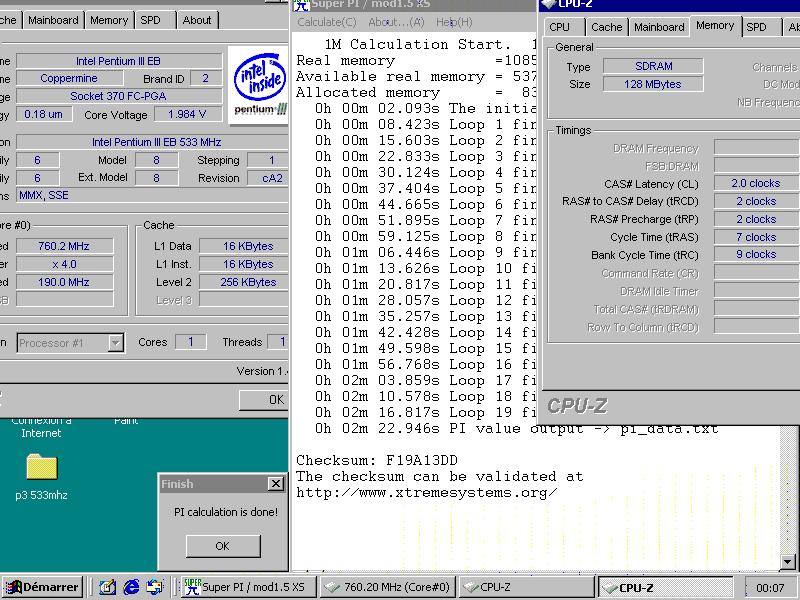Click the Loop 19 result line
The image size is (800, 600).
coord(426,412)
